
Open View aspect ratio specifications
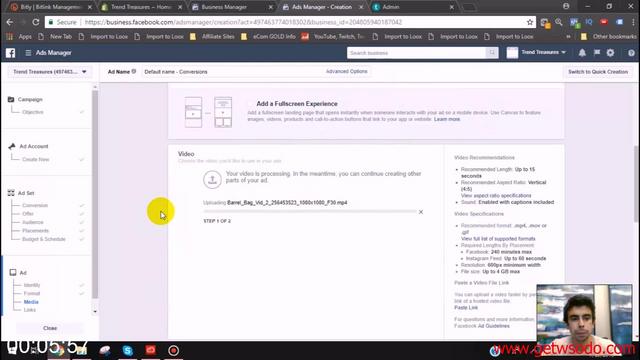tap(496, 196)
